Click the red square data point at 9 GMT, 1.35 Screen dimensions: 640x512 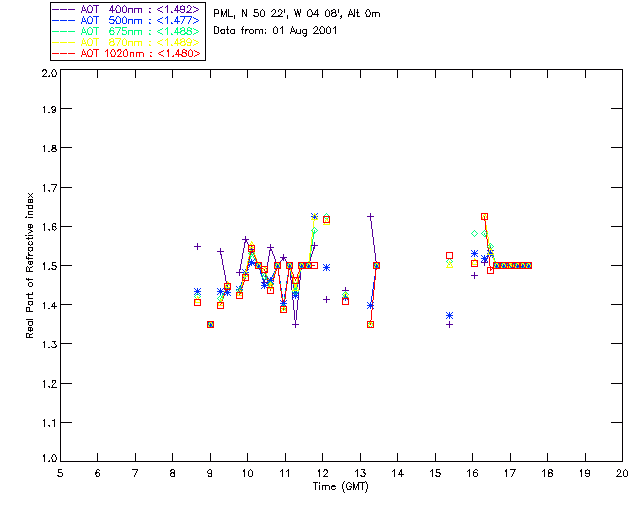click(x=210, y=325)
